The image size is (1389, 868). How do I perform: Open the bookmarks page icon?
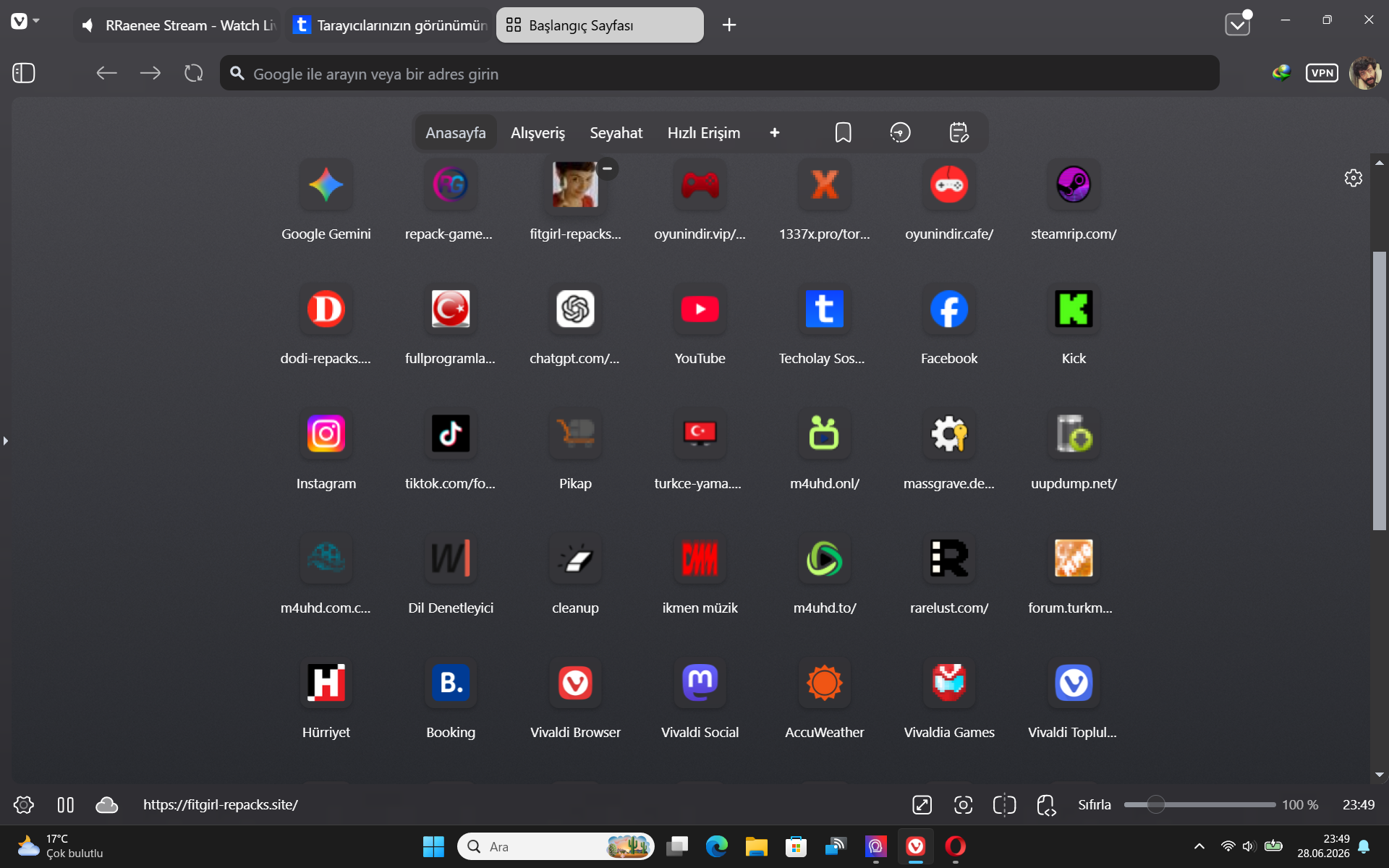[843, 133]
